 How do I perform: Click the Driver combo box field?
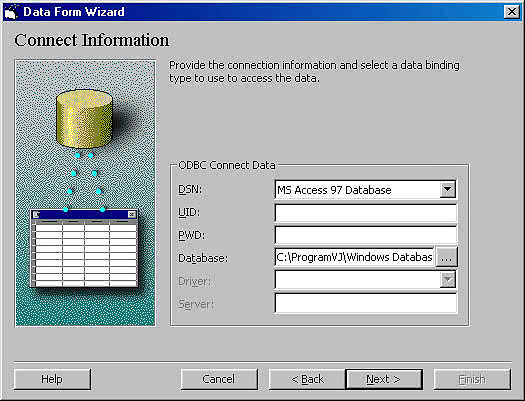click(x=365, y=280)
